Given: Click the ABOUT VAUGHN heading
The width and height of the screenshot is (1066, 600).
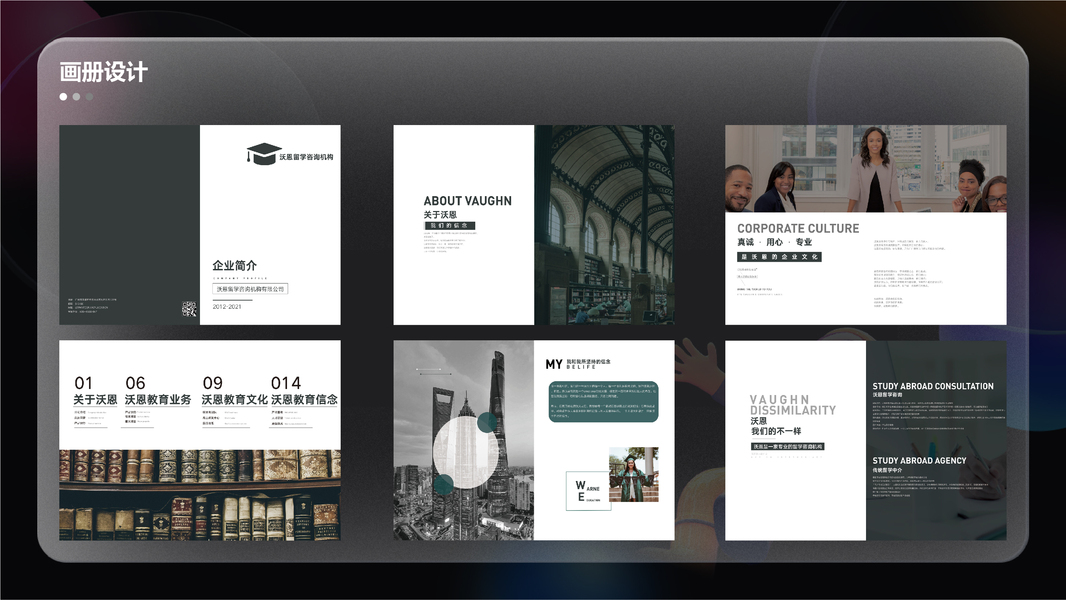Looking at the screenshot, I should click(468, 201).
